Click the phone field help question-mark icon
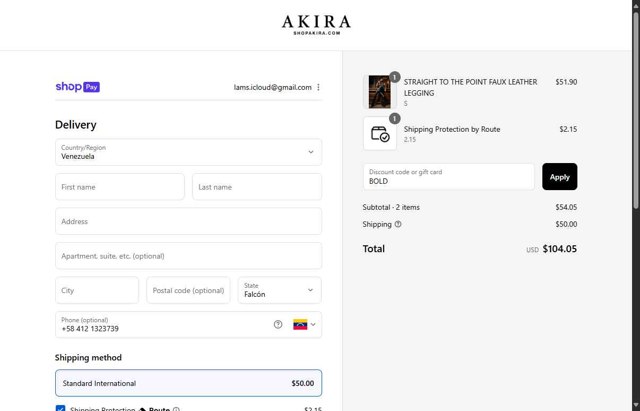Screen dimensions: 640x411 [x=278, y=324]
